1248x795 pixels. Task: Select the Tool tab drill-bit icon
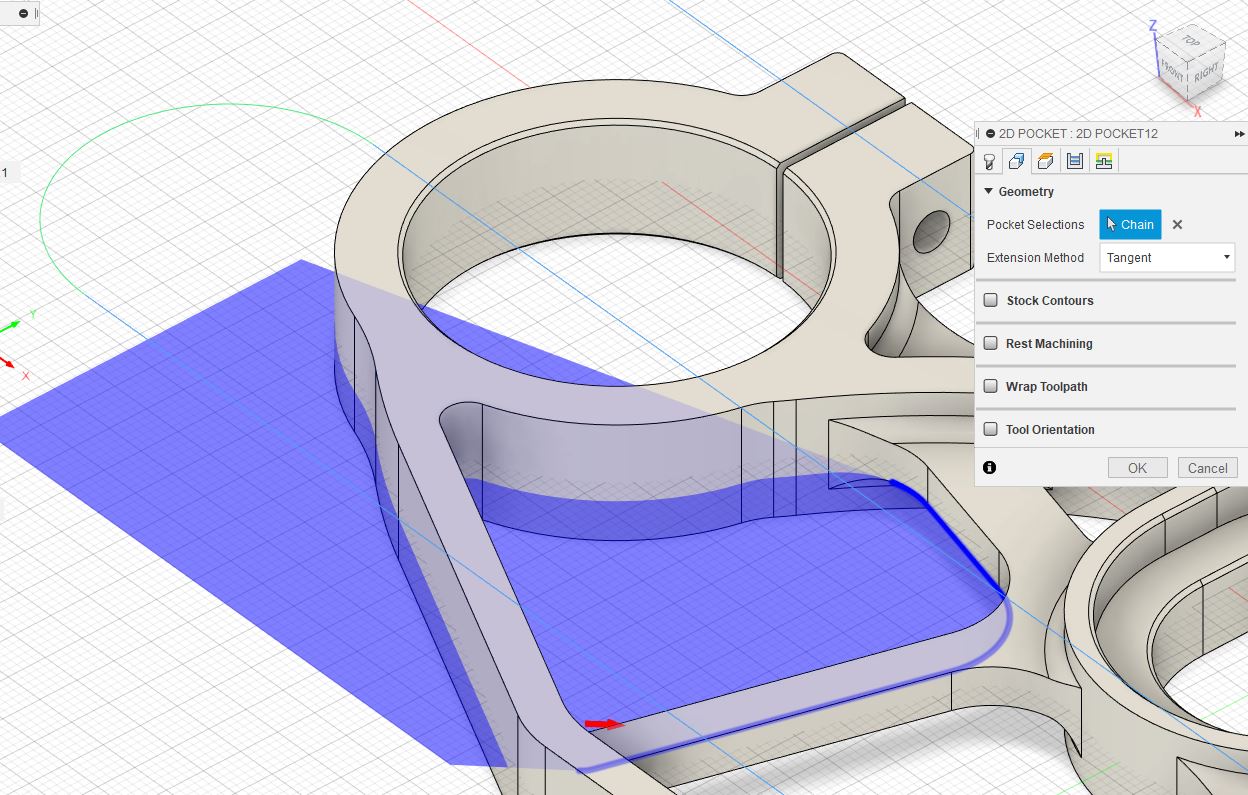(x=989, y=160)
